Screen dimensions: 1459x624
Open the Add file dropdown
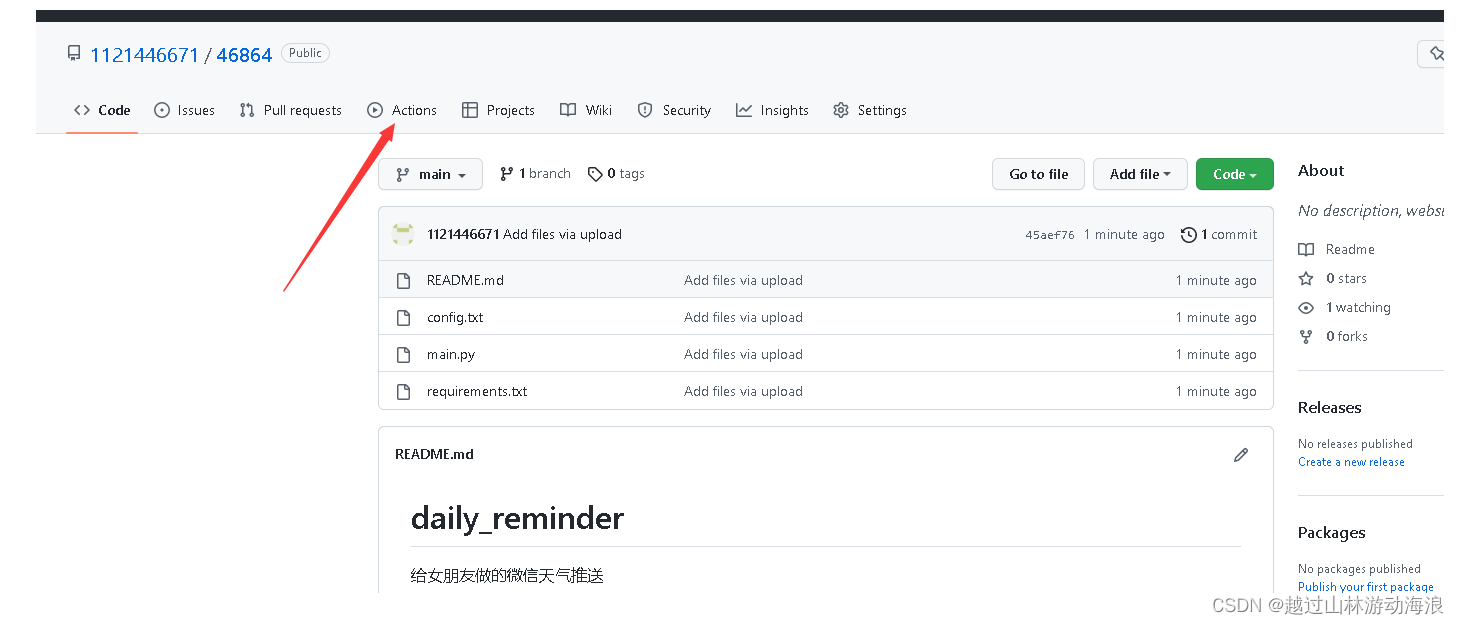point(1140,174)
